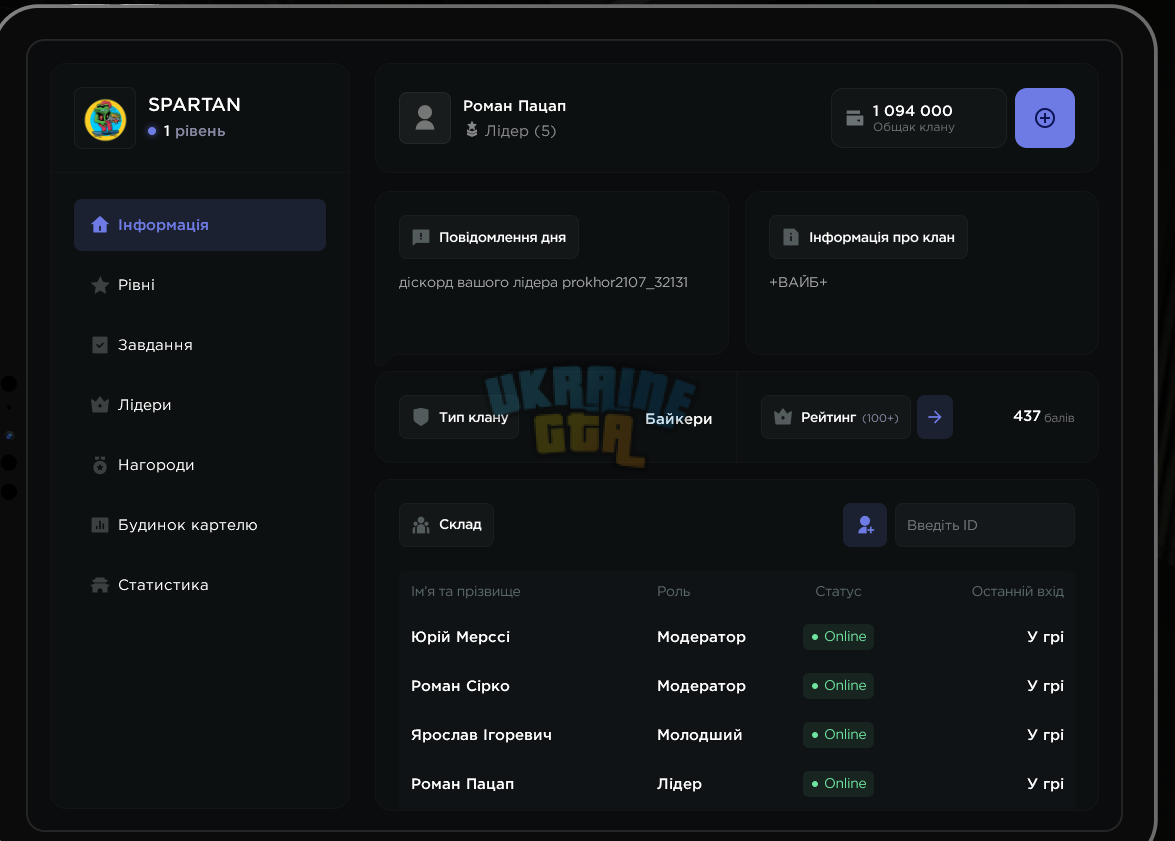Click the Лідер role in members table
Screen dimensions: 1175x841
[680, 783]
